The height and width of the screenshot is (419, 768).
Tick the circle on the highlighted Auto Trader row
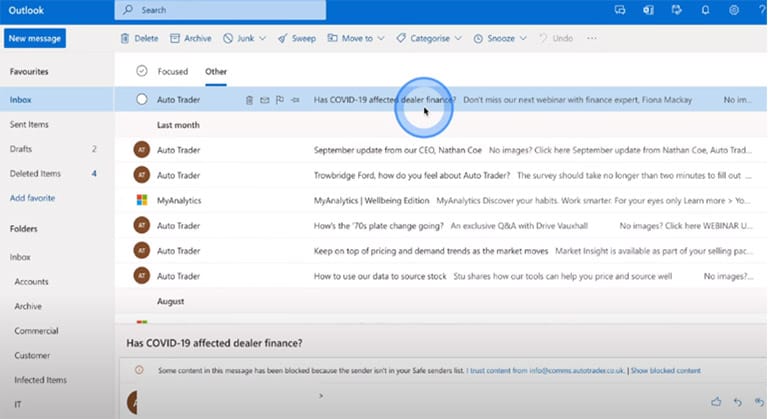click(142, 99)
